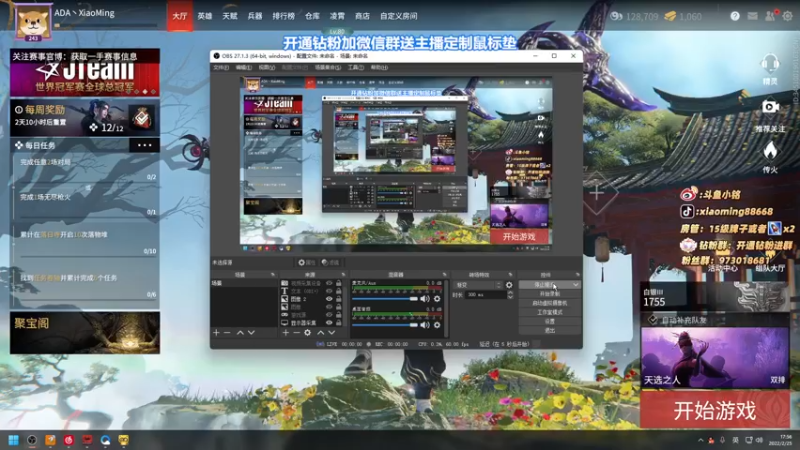Viewport: 800px width, 450px height.
Task: Click the 开始游戏 start game button
Action: pyautogui.click(x=715, y=410)
